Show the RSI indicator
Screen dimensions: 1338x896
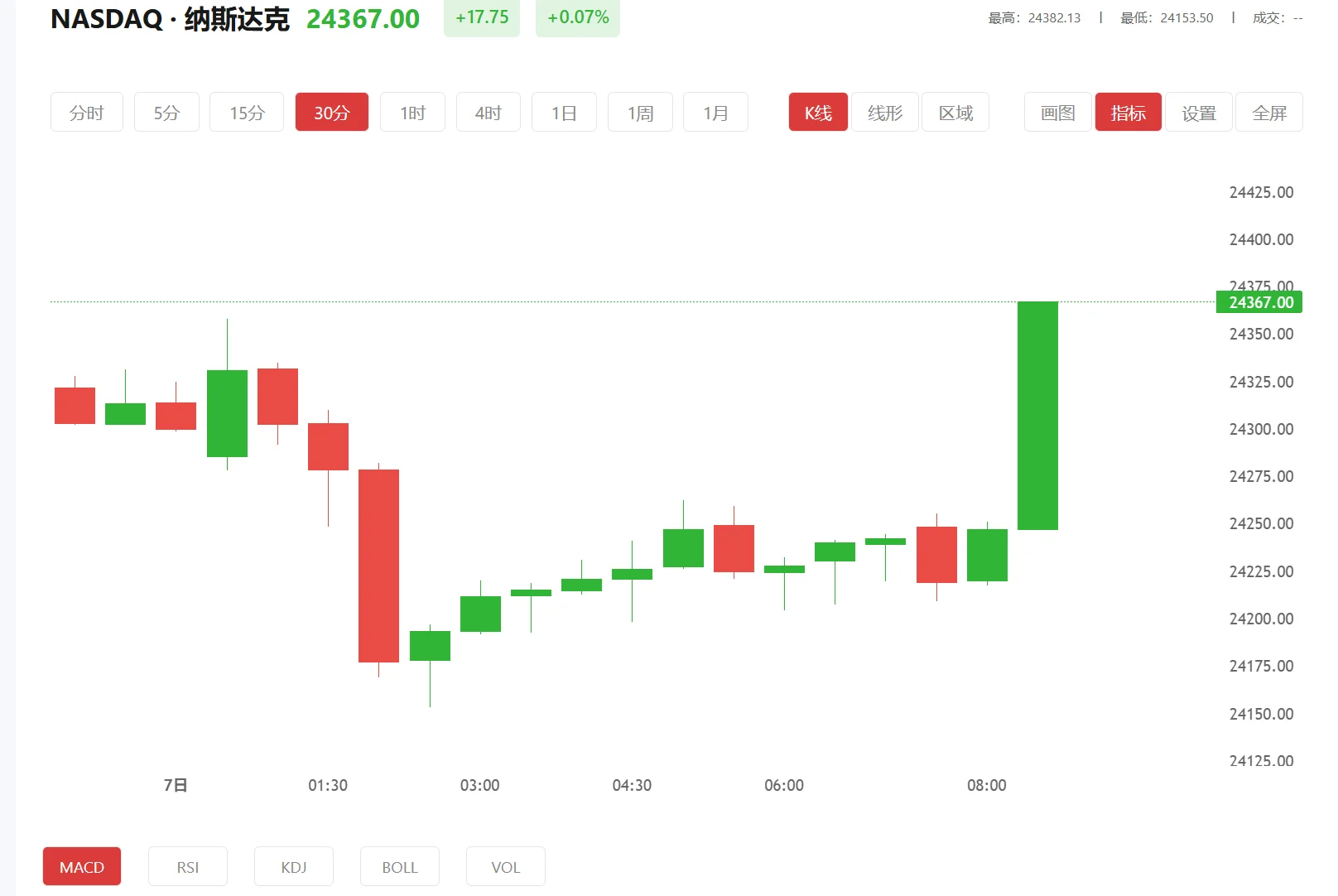[x=187, y=866]
